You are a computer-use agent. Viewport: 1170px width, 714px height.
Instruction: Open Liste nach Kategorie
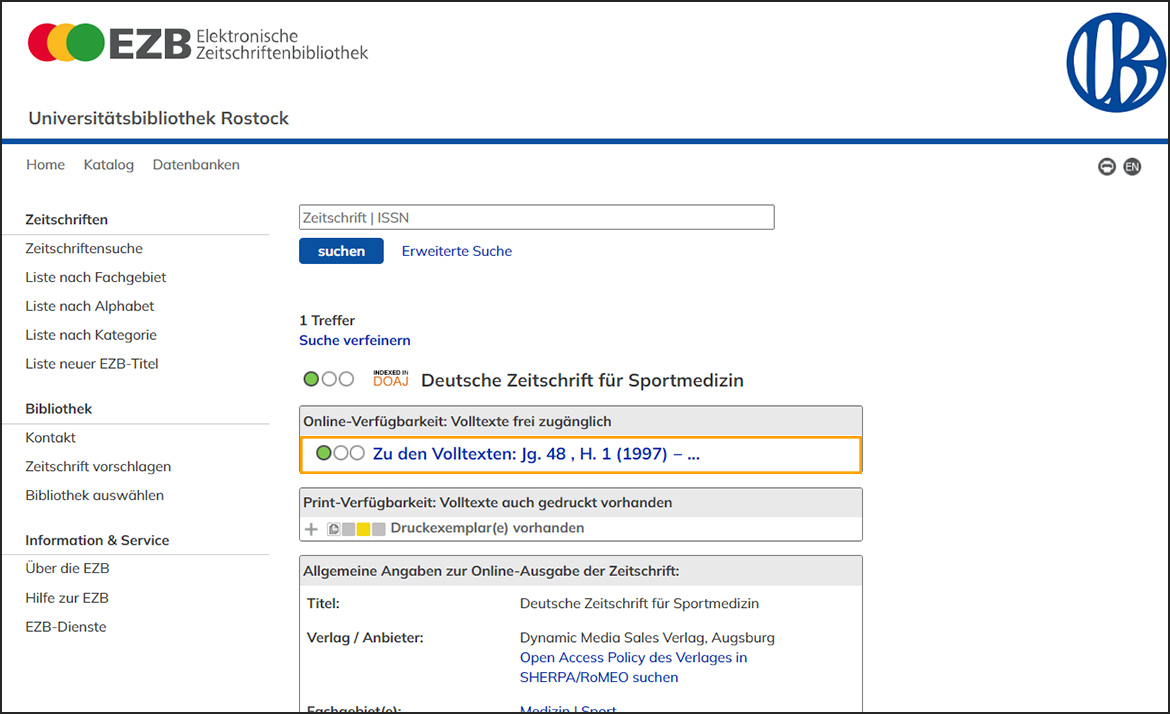pos(91,335)
